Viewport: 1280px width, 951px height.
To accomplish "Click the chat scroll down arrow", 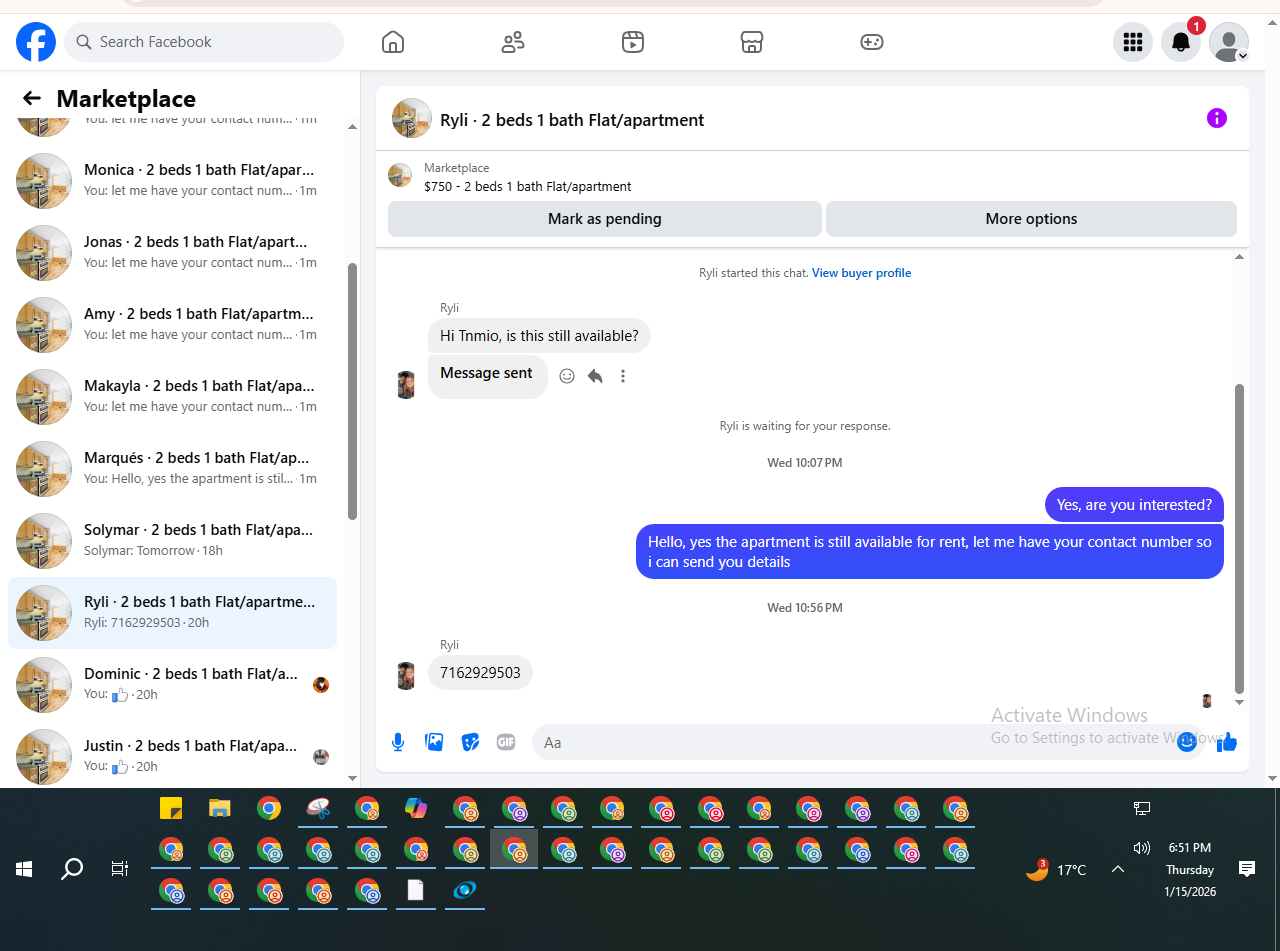I will [1240, 703].
